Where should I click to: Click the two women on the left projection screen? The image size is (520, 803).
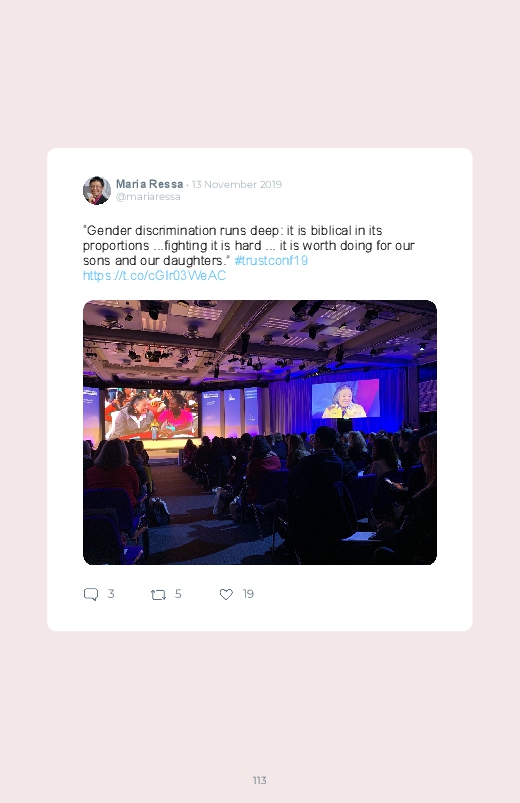point(152,414)
